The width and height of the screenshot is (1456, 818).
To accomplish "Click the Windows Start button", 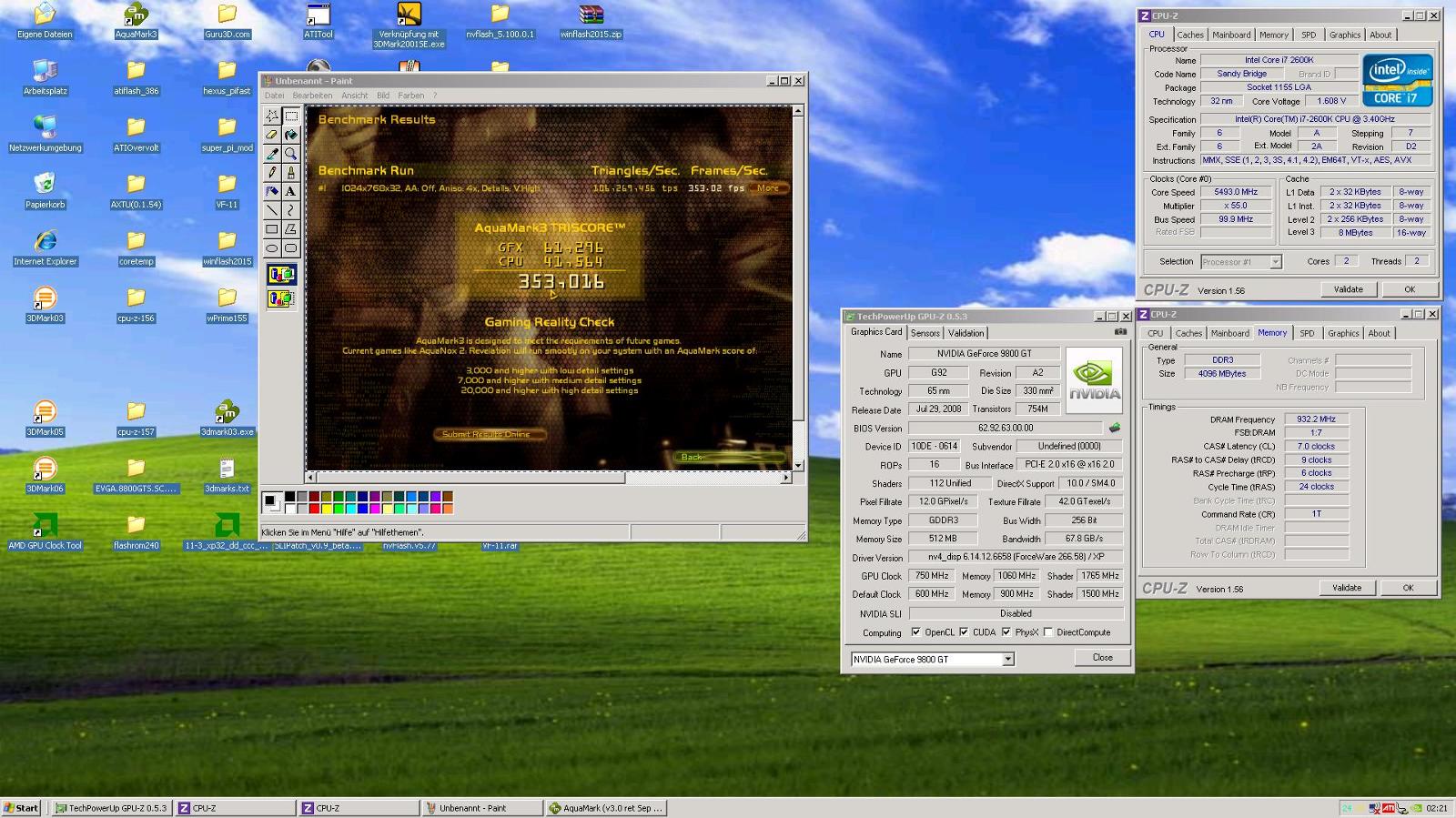I will (21, 808).
